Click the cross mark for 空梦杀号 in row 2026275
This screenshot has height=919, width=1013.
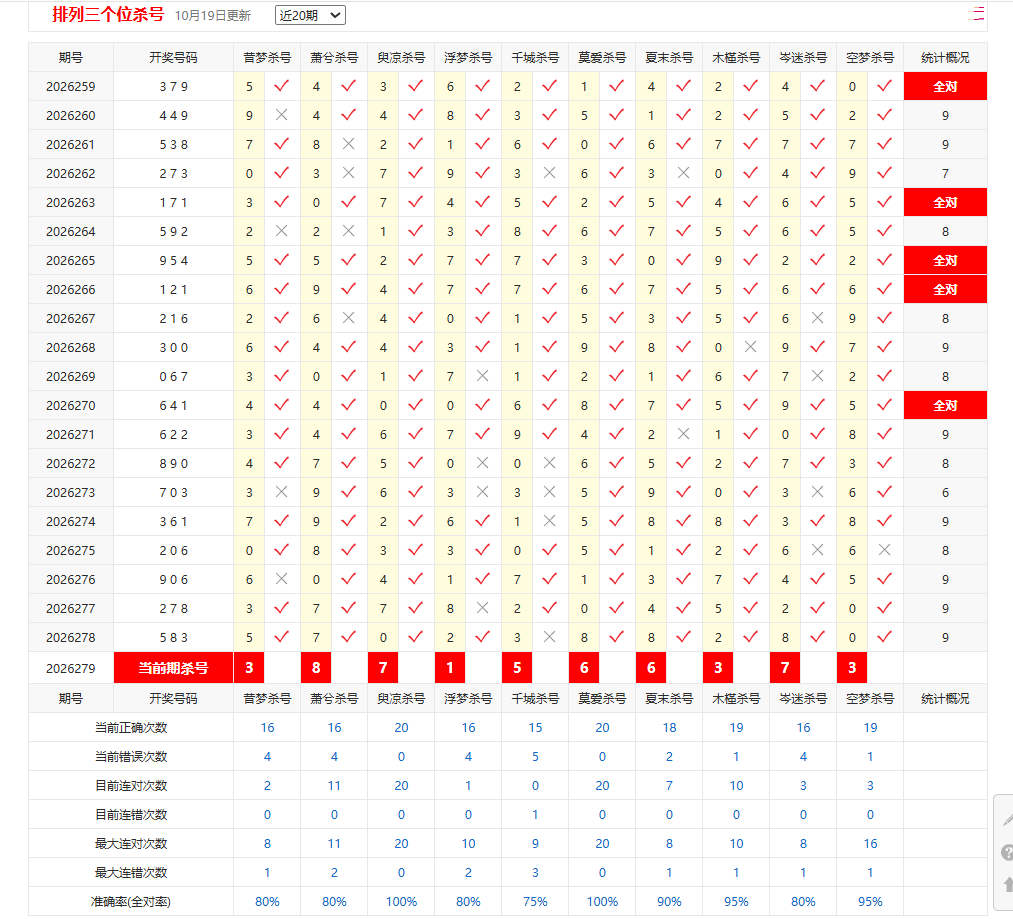click(884, 550)
